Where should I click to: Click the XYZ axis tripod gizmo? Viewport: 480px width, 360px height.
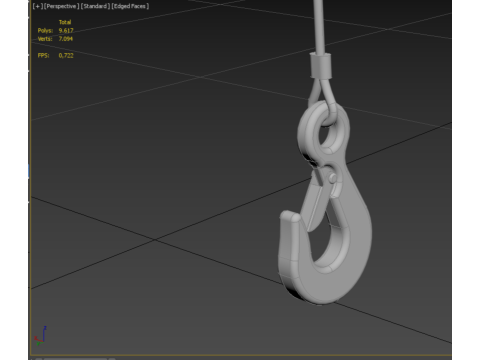40,336
